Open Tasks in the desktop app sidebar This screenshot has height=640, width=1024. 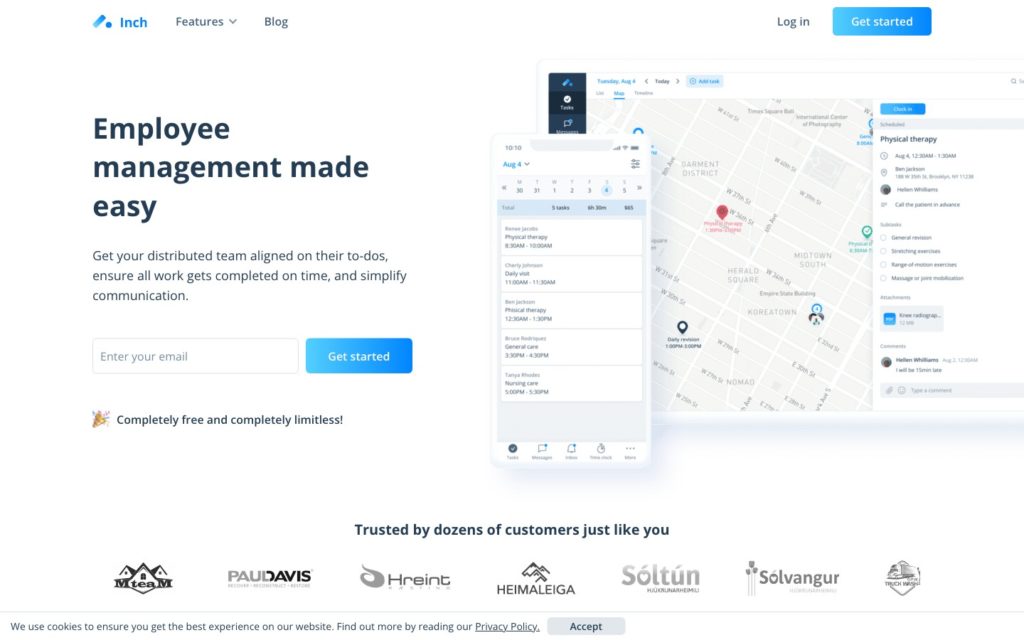[x=567, y=103]
